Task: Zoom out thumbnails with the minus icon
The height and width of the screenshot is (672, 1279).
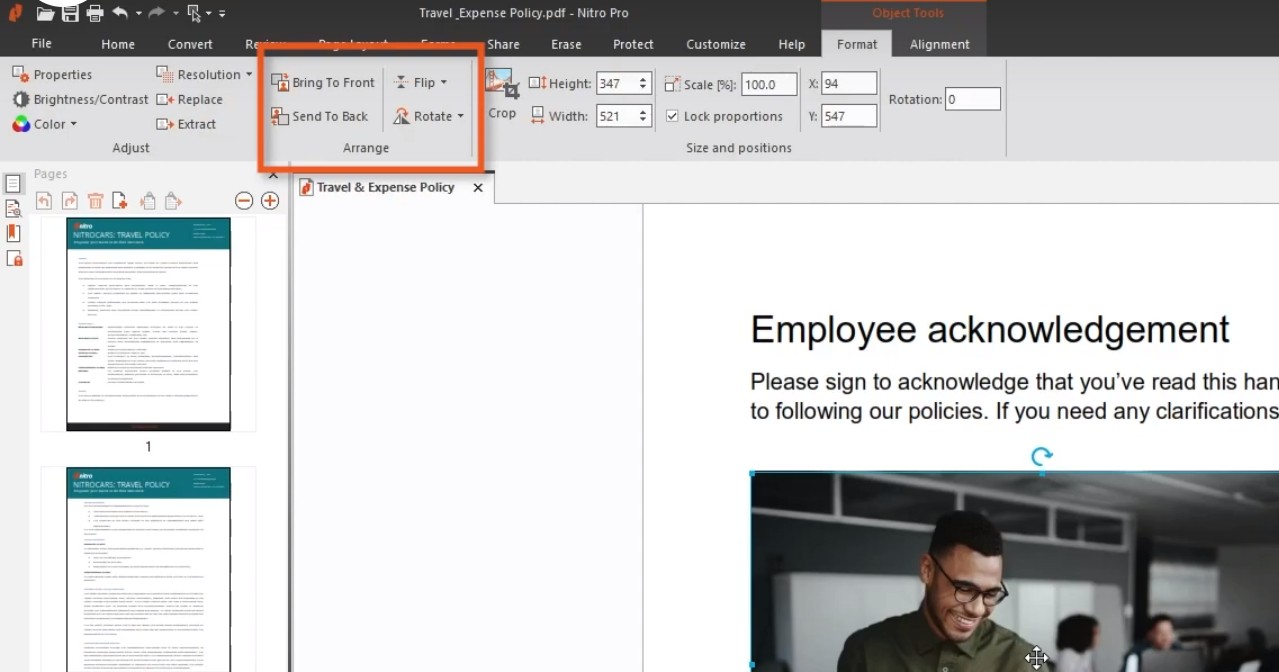Action: (244, 201)
